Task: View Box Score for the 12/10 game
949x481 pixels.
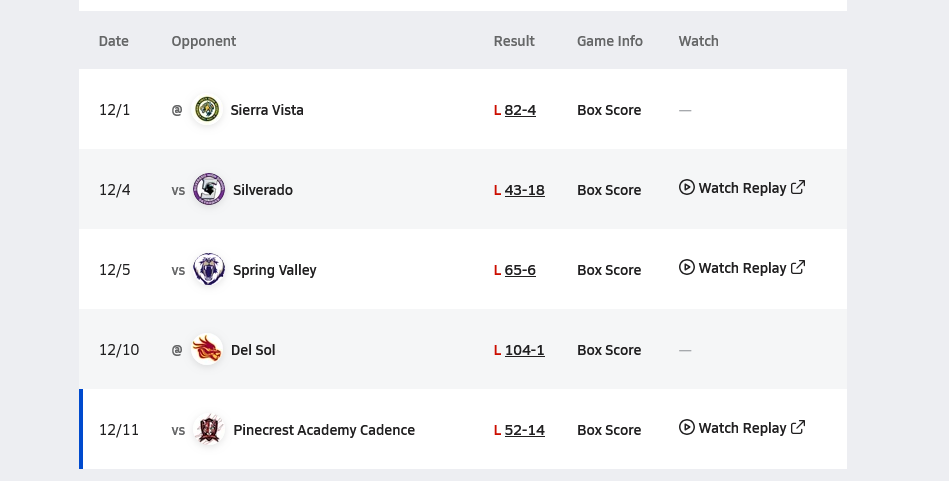Action: (x=609, y=350)
